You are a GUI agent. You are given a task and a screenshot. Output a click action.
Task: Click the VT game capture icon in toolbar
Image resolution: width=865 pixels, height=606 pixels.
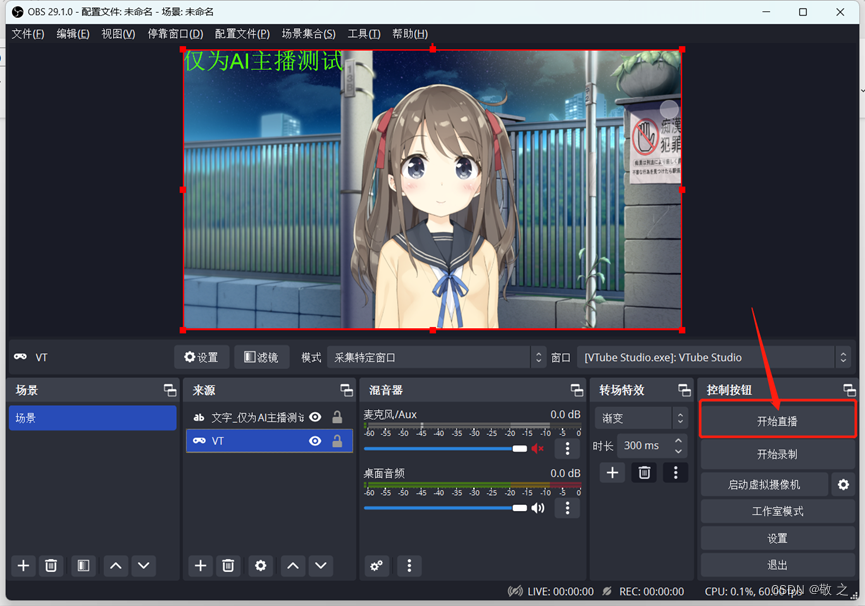click(x=20, y=357)
